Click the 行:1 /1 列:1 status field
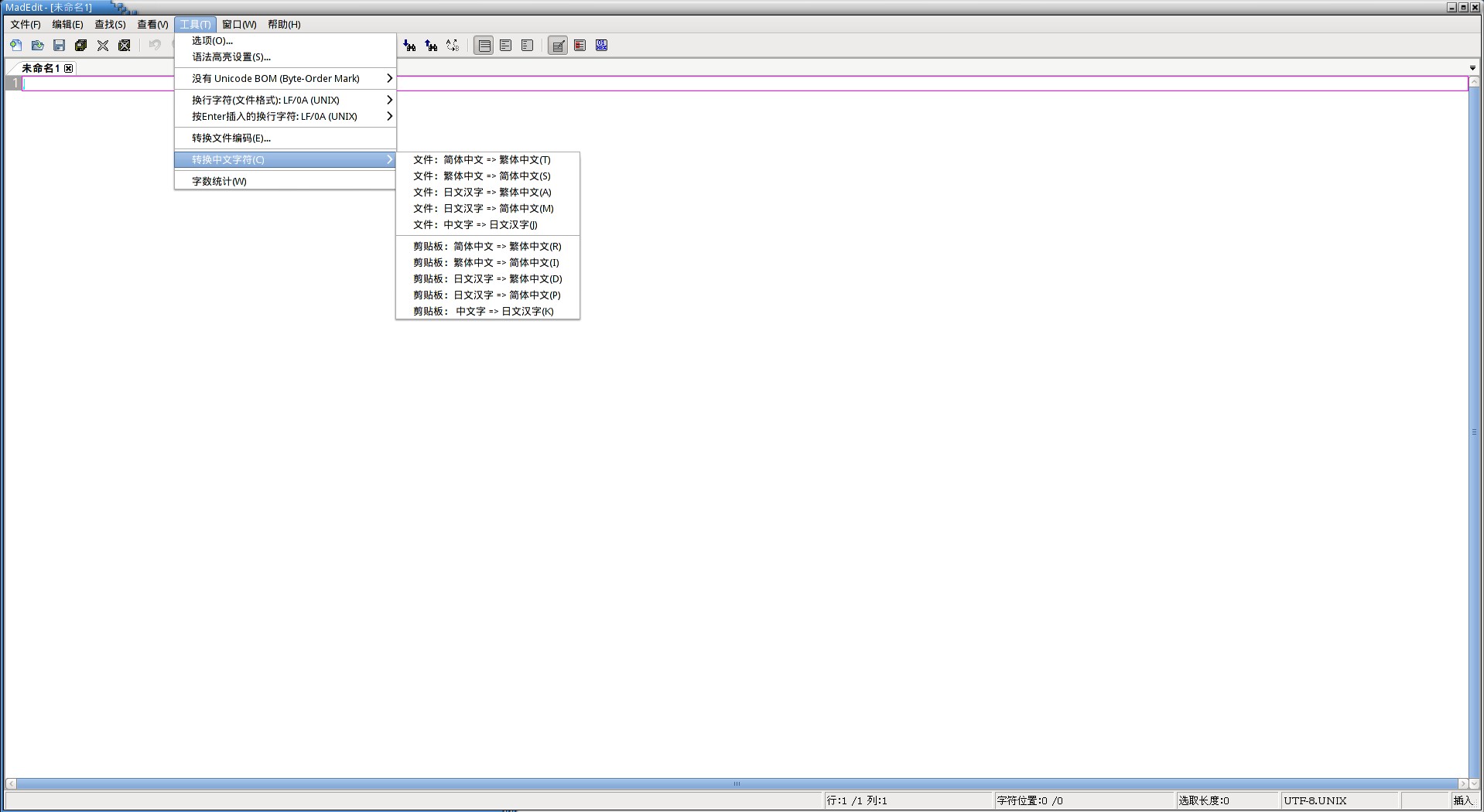 pos(908,800)
